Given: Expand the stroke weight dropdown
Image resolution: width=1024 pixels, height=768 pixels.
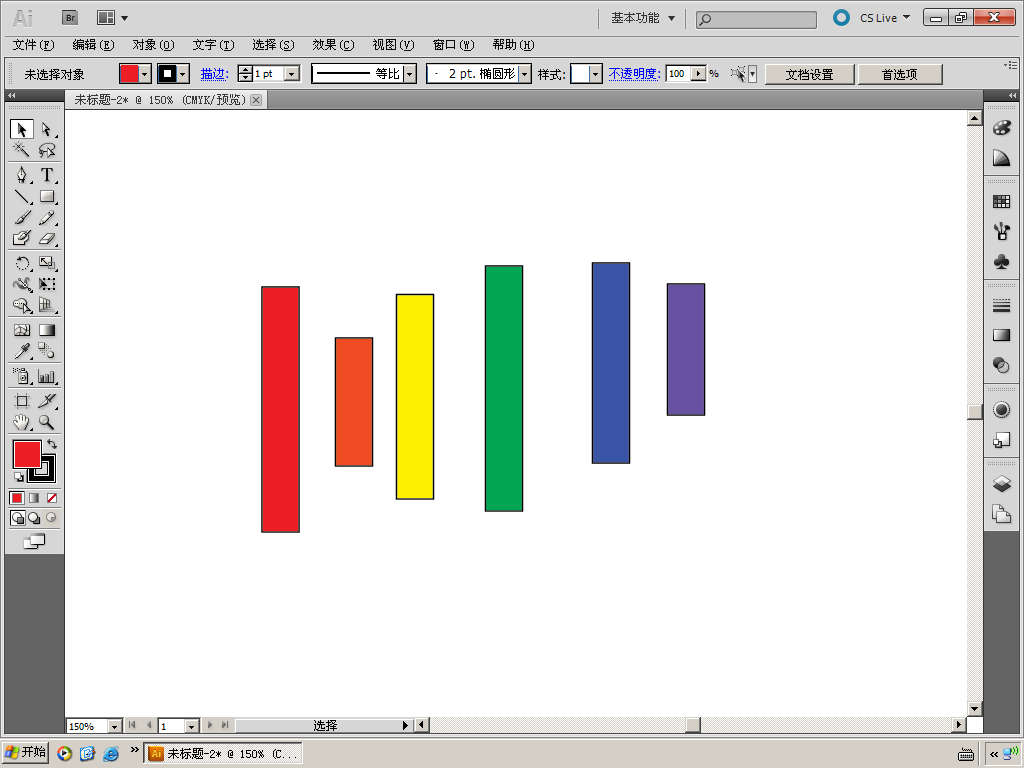Looking at the screenshot, I should tap(293, 74).
